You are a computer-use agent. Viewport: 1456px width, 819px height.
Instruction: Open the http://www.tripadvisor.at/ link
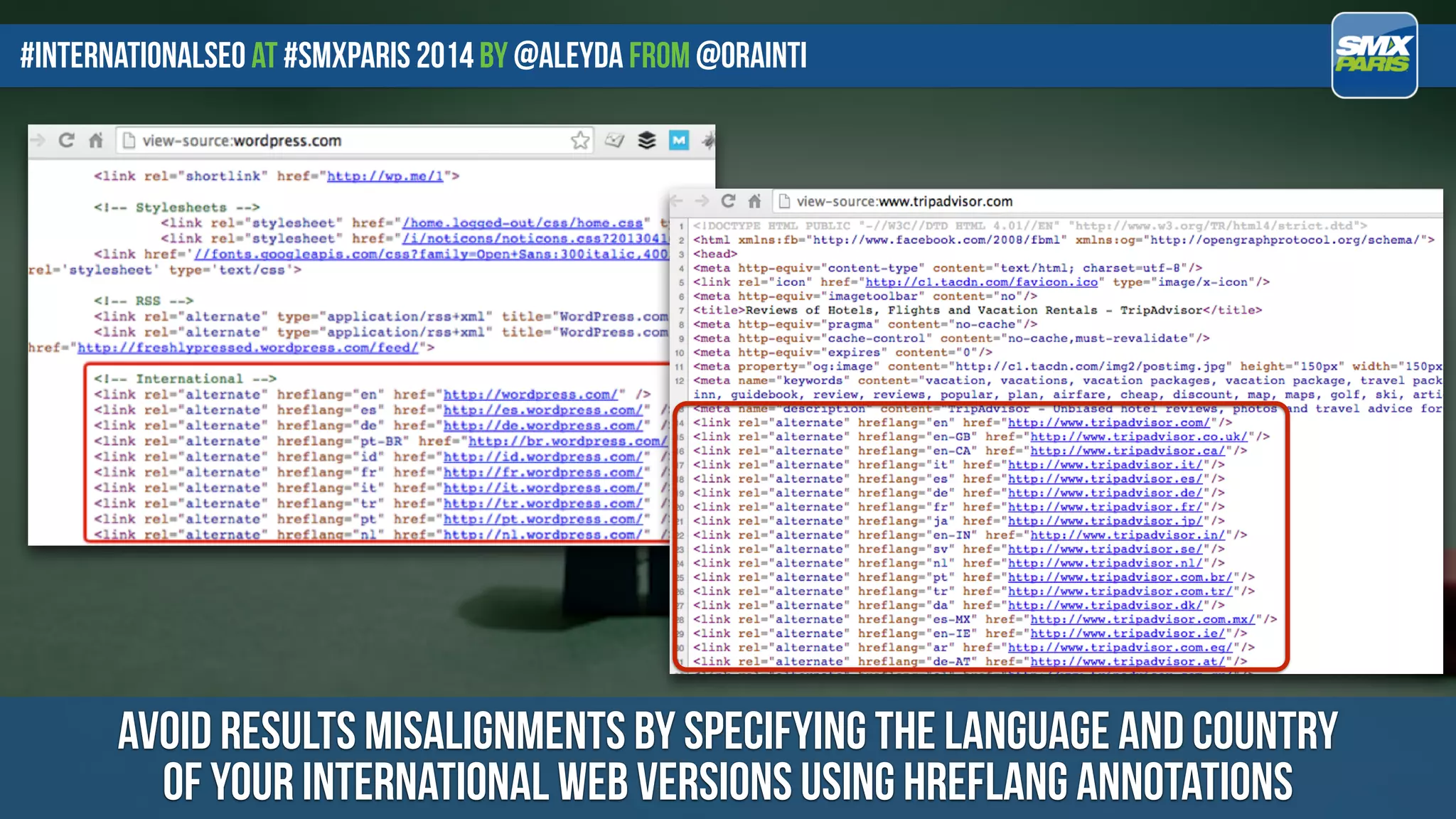click(1128, 662)
